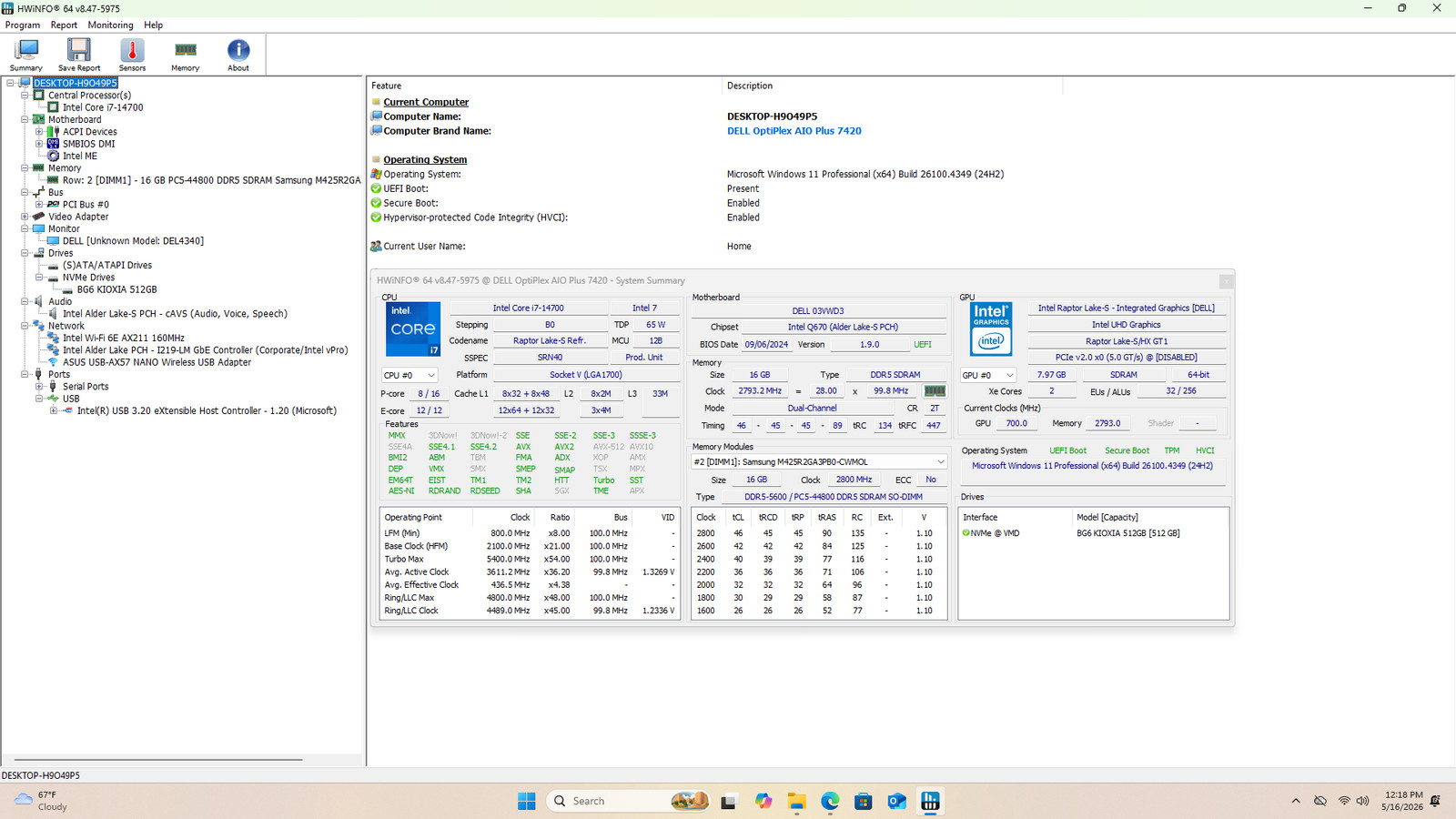Select the (S)ATA/ATAPI Drives entry
This screenshot has width=1456, height=819.
(x=107, y=265)
